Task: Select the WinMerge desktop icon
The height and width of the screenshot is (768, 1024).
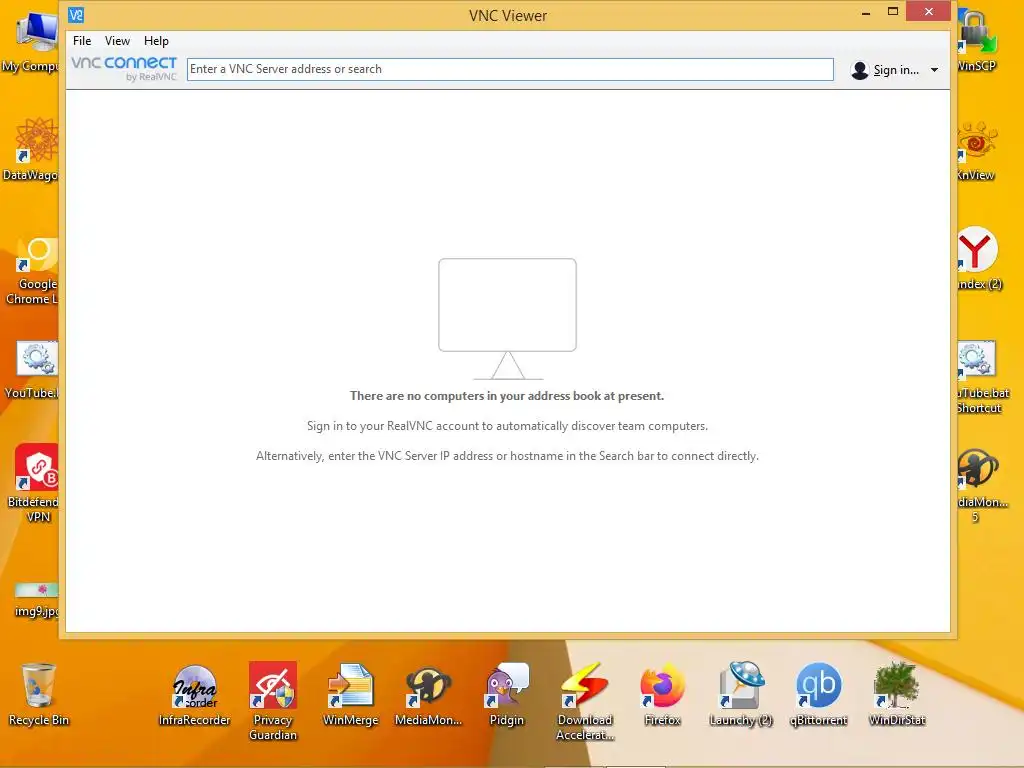Action: (x=351, y=694)
